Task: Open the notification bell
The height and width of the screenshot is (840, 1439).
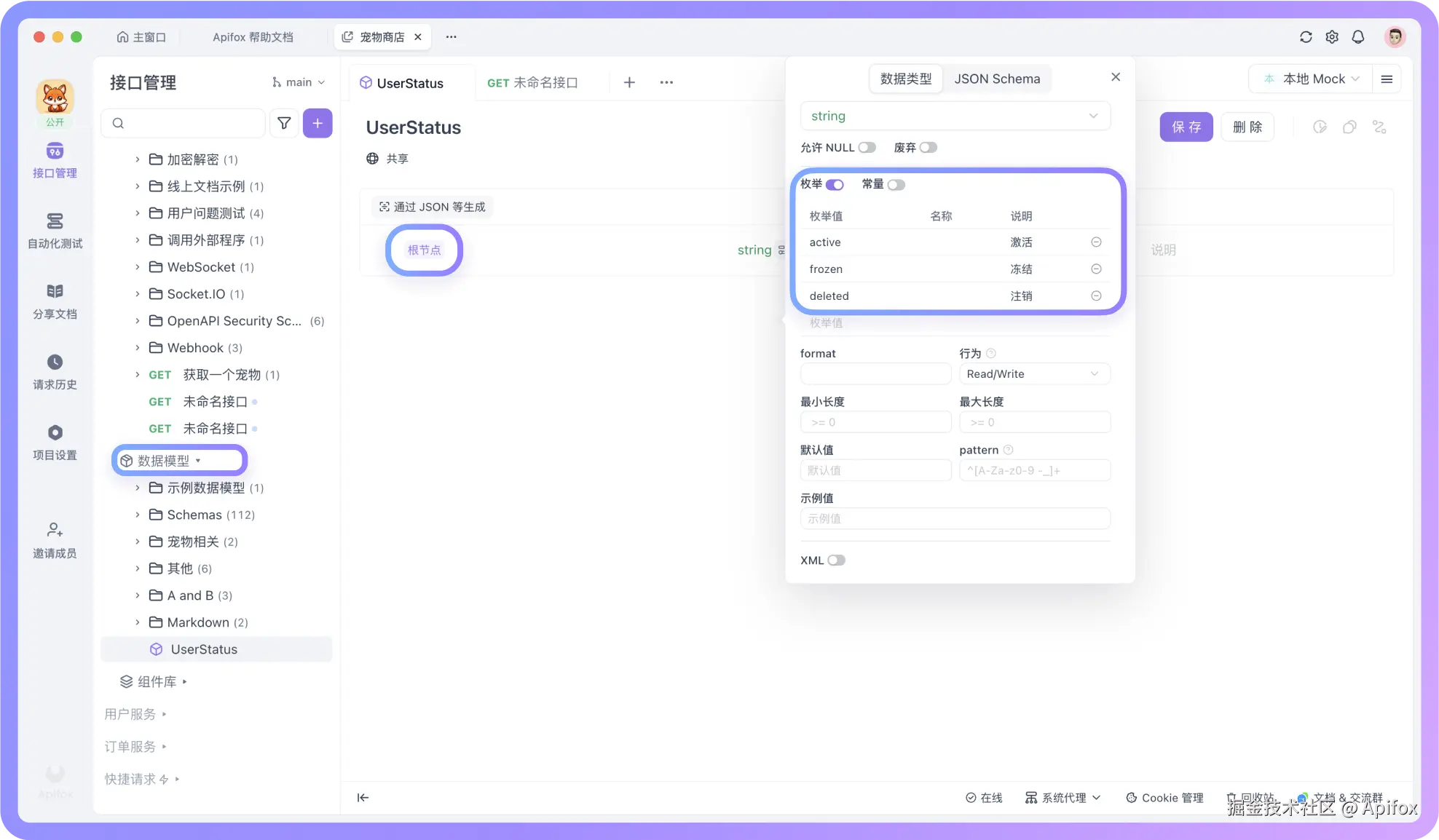Action: [1358, 36]
